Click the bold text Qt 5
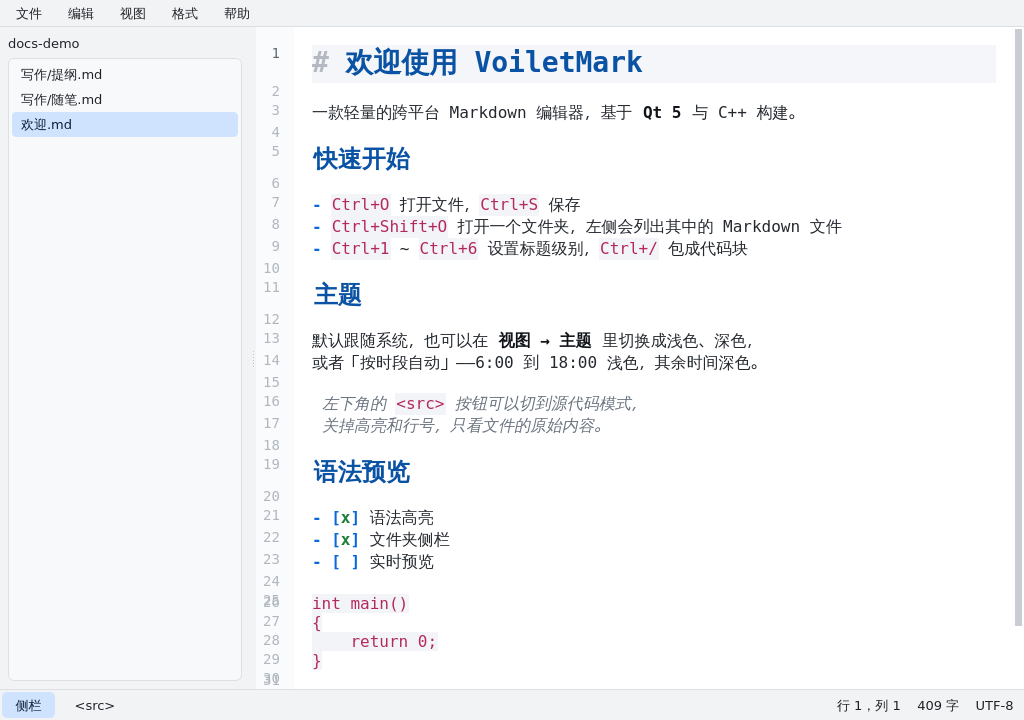The width and height of the screenshot is (1024, 720). click(x=662, y=113)
